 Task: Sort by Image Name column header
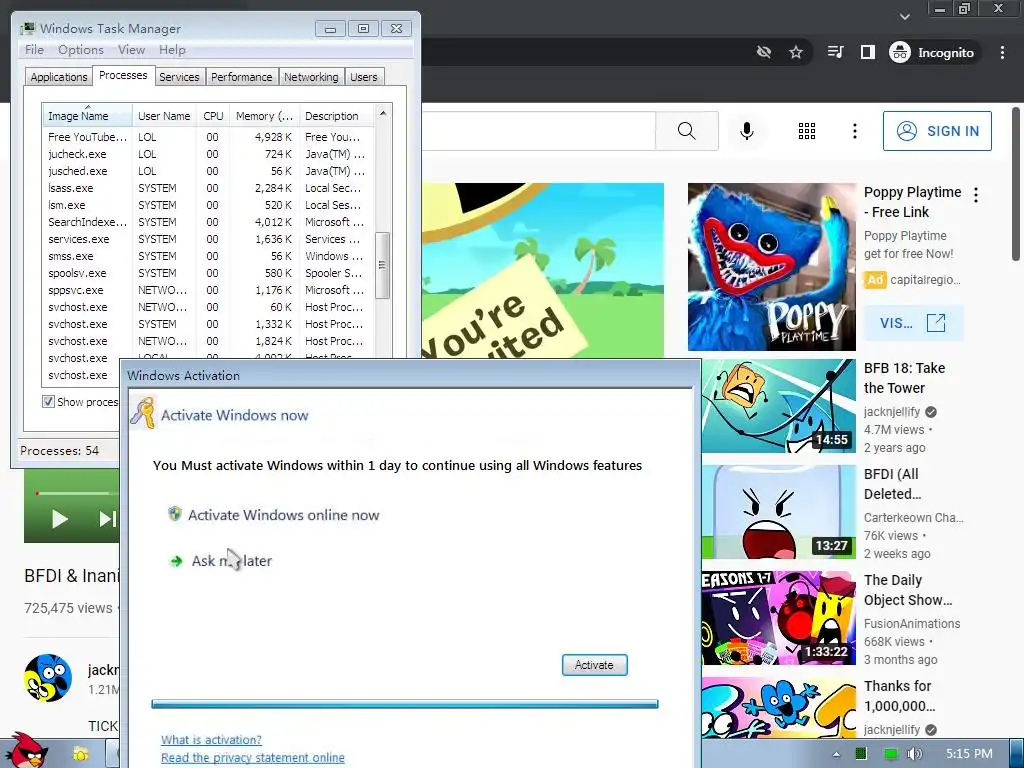87,116
